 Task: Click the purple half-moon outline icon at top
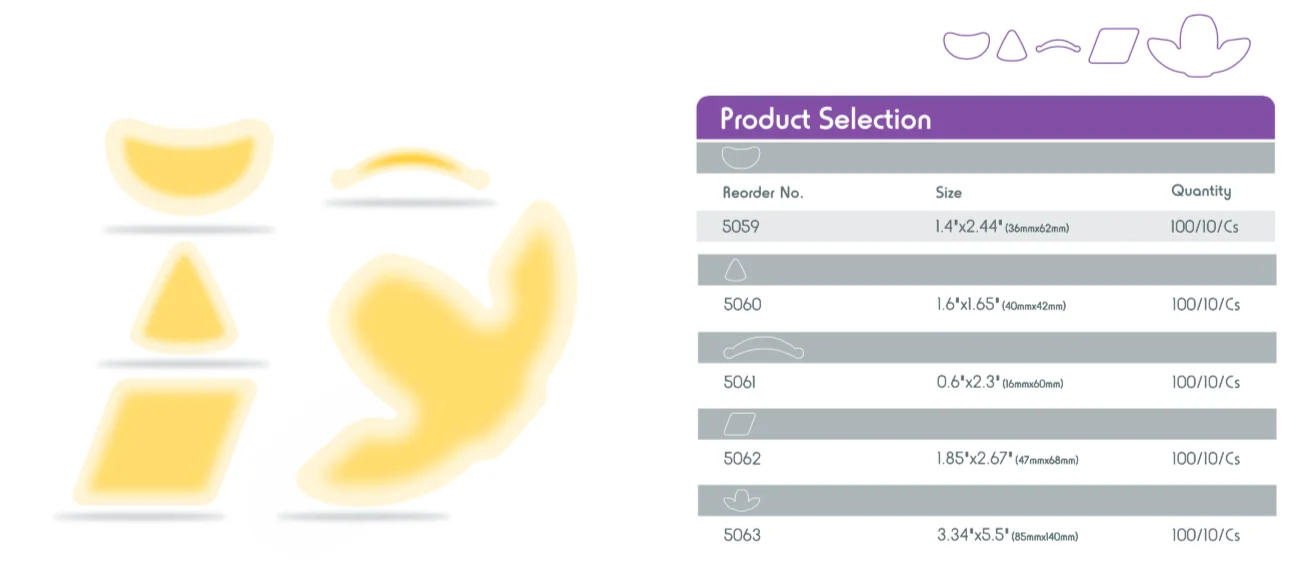pyautogui.click(x=966, y=45)
